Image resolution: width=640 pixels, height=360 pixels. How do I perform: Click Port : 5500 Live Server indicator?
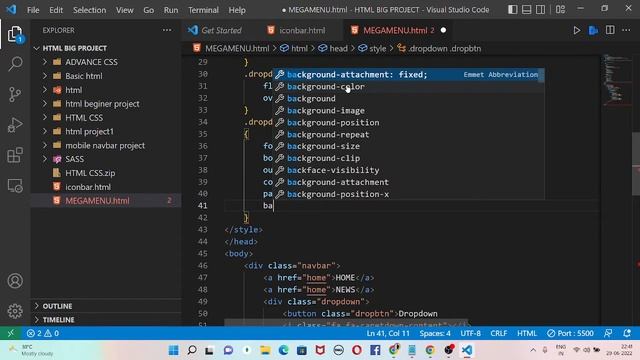point(570,333)
